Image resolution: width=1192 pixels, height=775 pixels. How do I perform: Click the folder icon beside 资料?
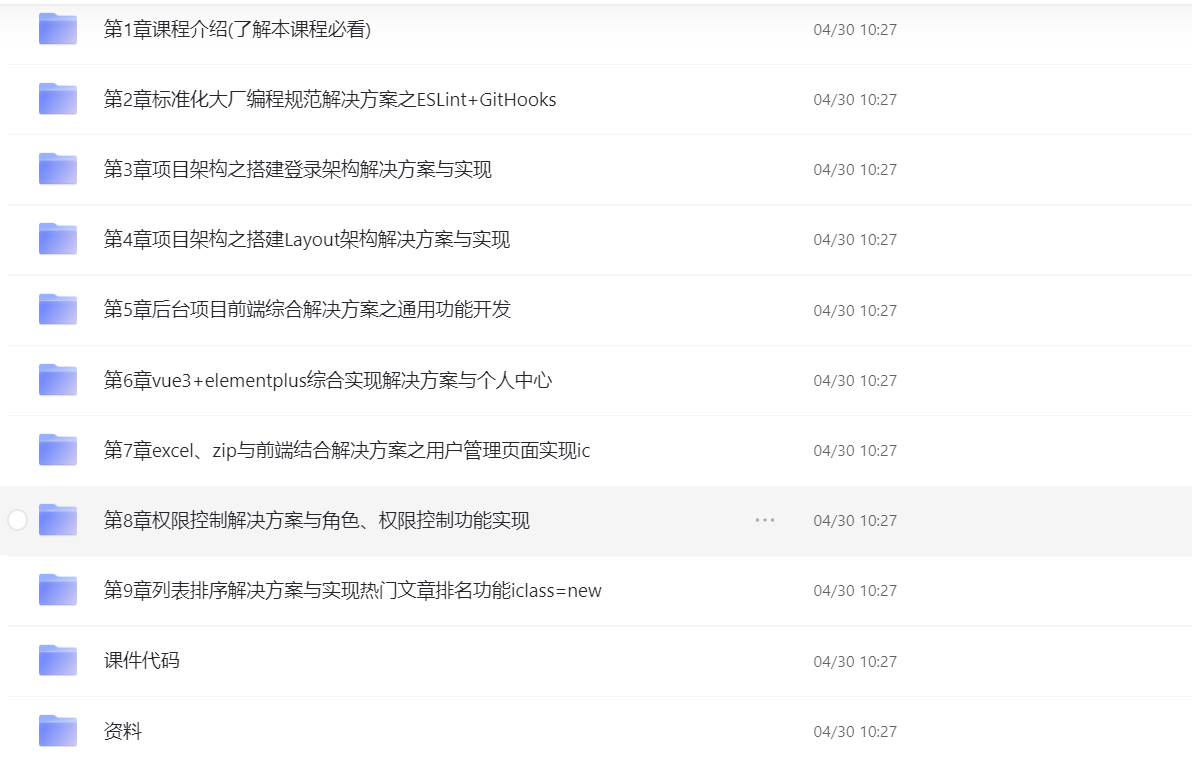[x=58, y=731]
